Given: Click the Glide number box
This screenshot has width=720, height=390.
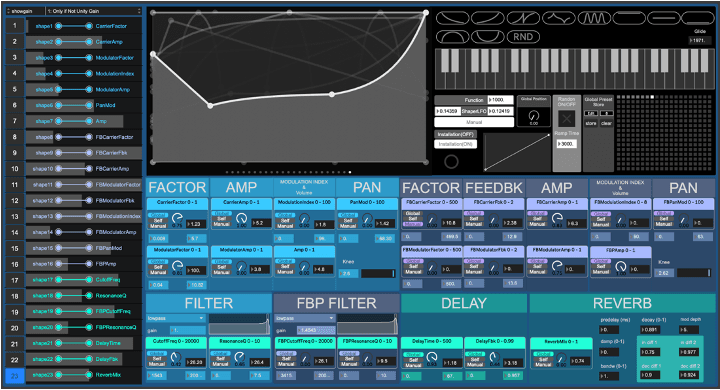Looking at the screenshot, I should pyautogui.click(x=700, y=40).
